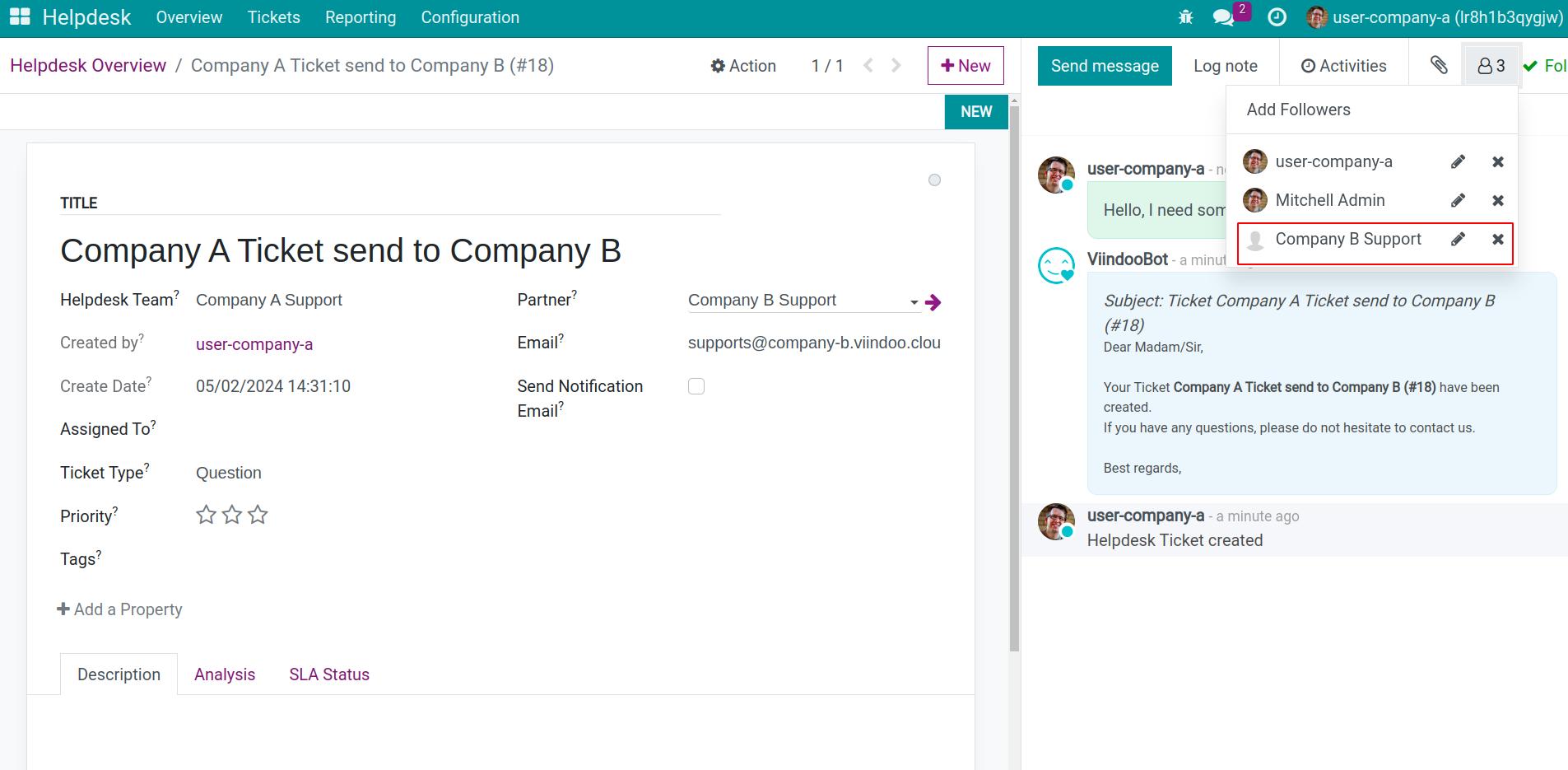Set priority to one star
1568x770 pixels.
coord(206,516)
